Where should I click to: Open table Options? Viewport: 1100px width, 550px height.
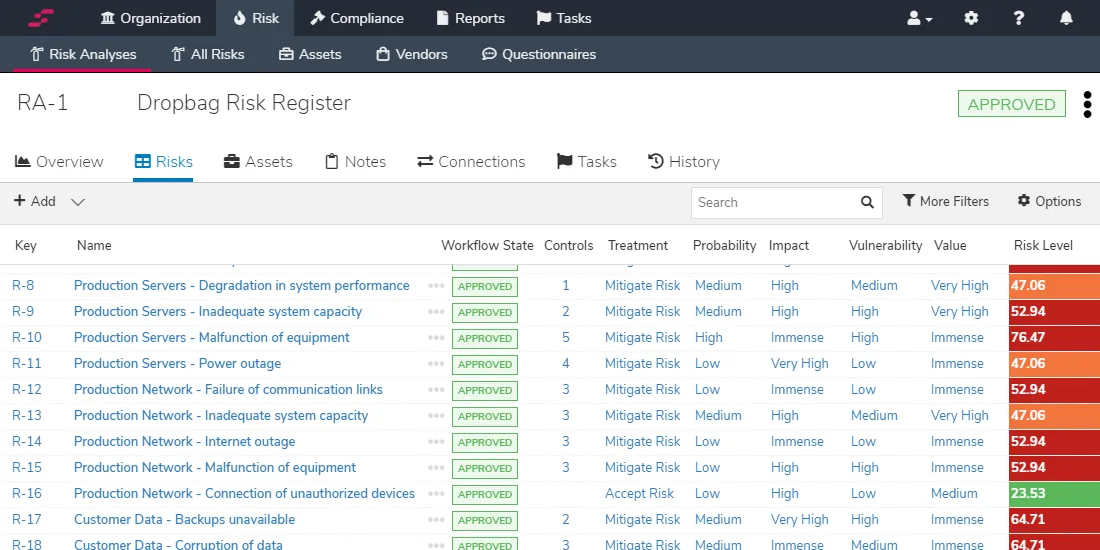point(1049,201)
